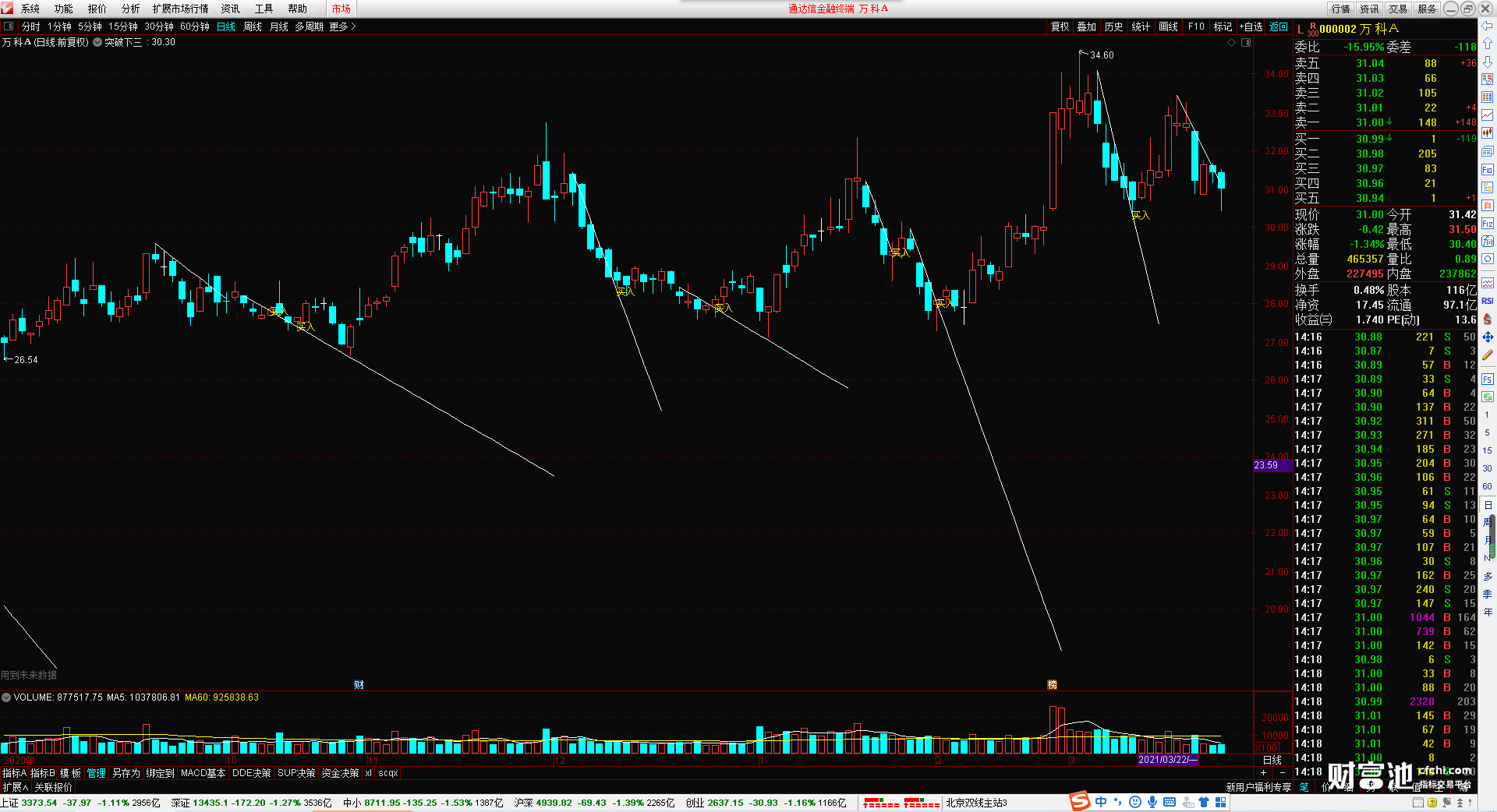
Task: Click the up arrow icon in right sidebar
Action: click(1488, 44)
